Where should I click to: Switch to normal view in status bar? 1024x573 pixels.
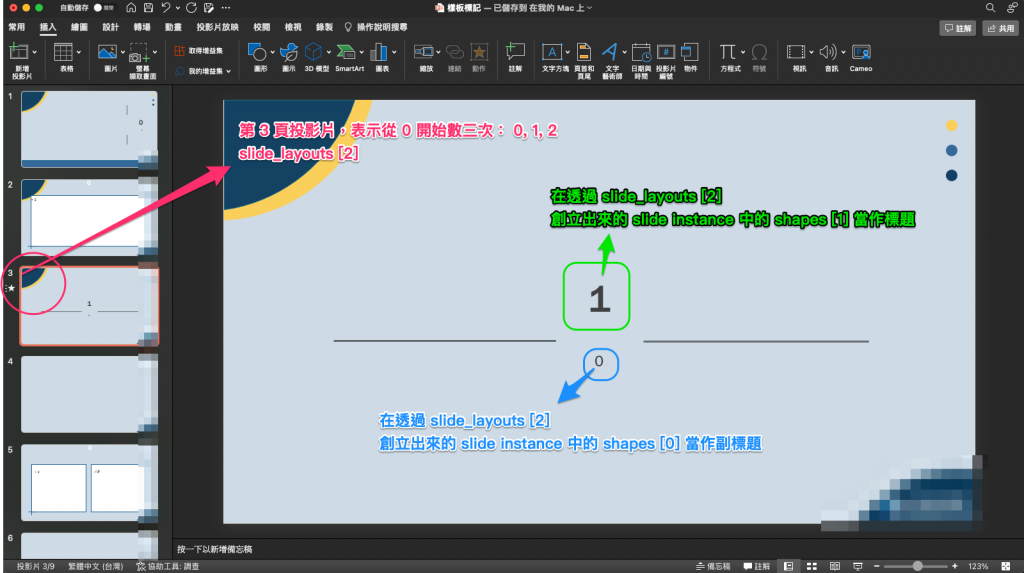(789, 566)
